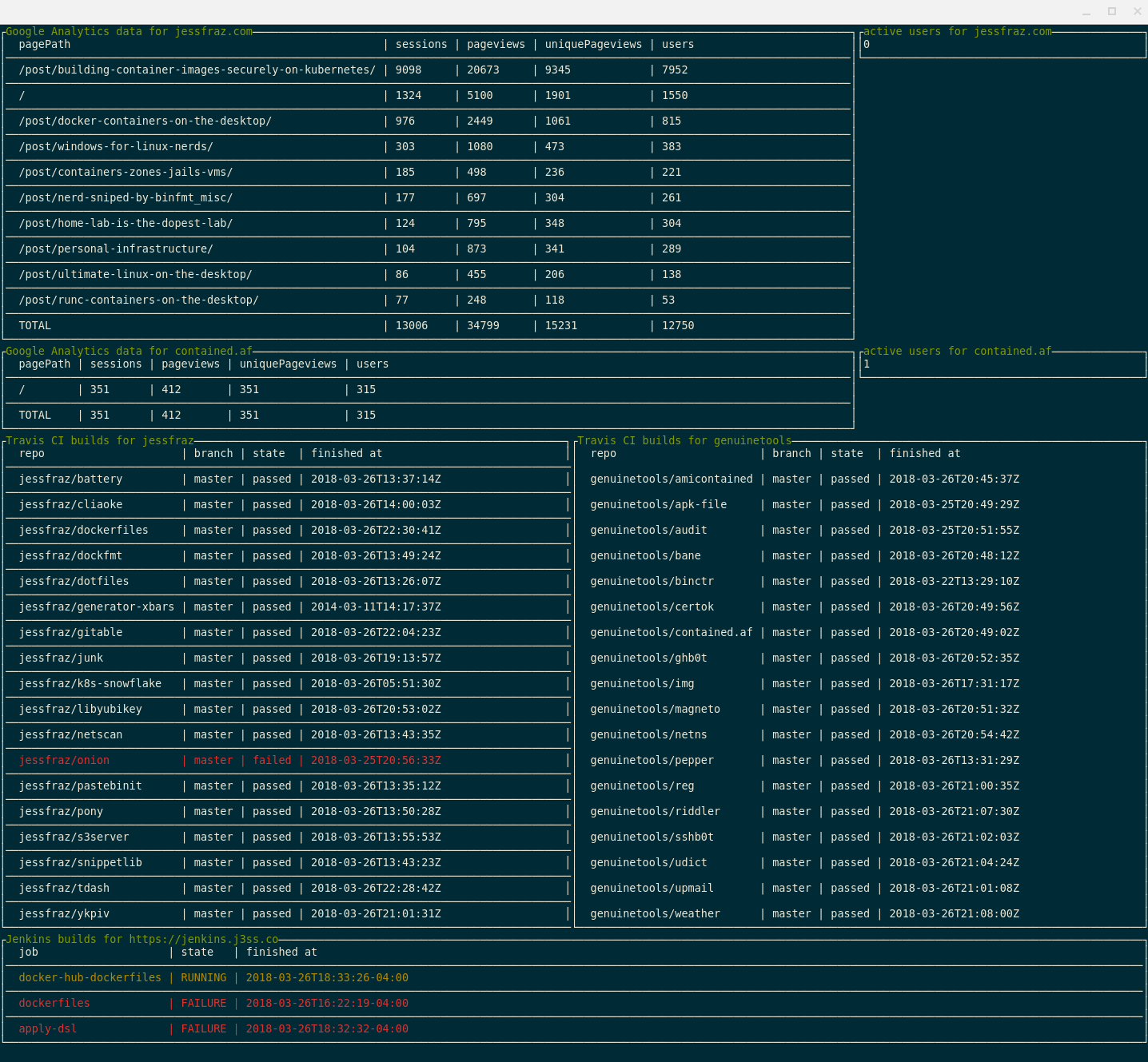Click jessfraz/junk repo name
Image resolution: width=1148 pixels, height=1062 pixels.
[61, 658]
